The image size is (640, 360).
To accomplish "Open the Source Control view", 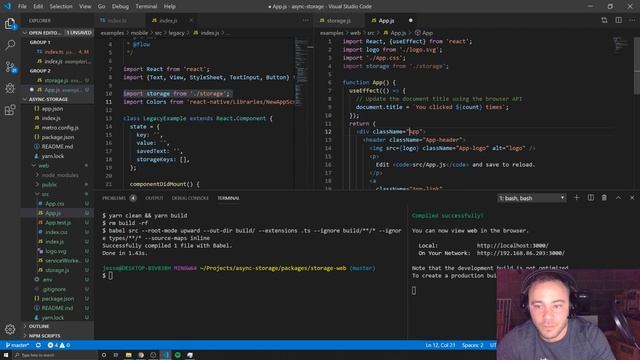I will pos(10,67).
